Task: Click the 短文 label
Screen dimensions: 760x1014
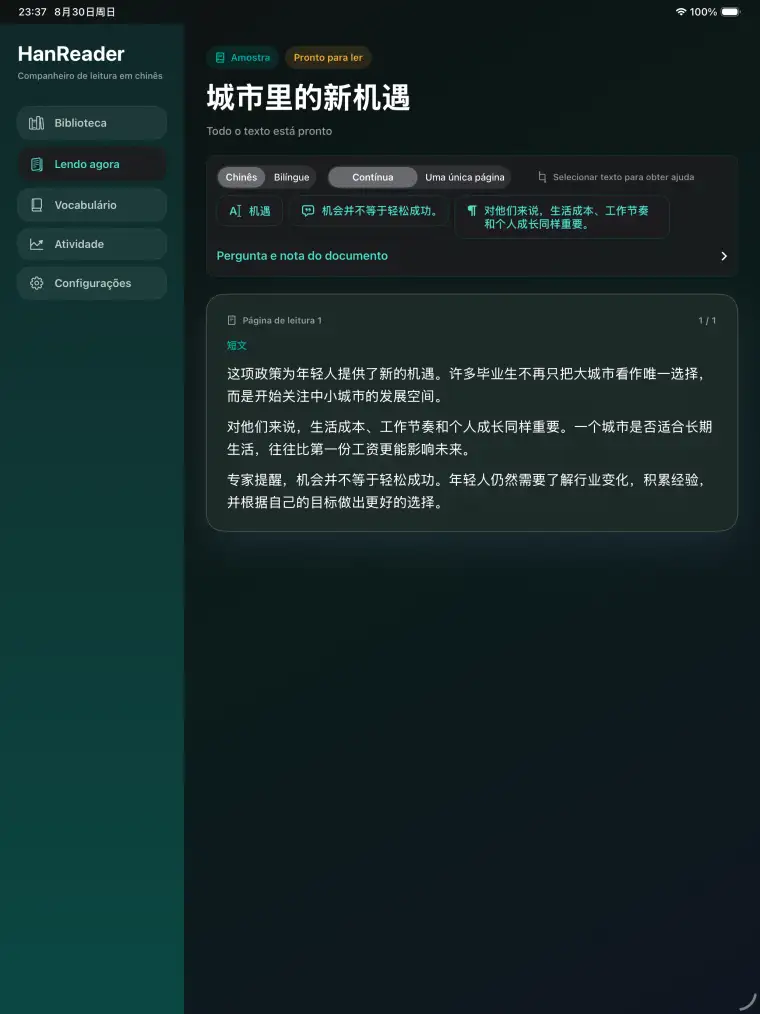Action: coord(237,346)
